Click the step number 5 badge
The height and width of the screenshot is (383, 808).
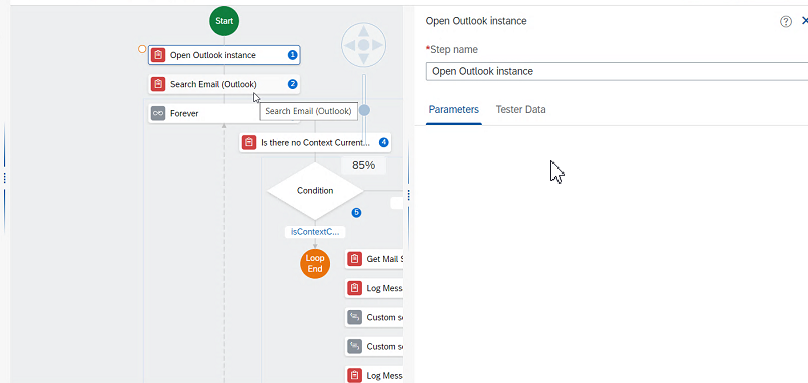[356, 212]
